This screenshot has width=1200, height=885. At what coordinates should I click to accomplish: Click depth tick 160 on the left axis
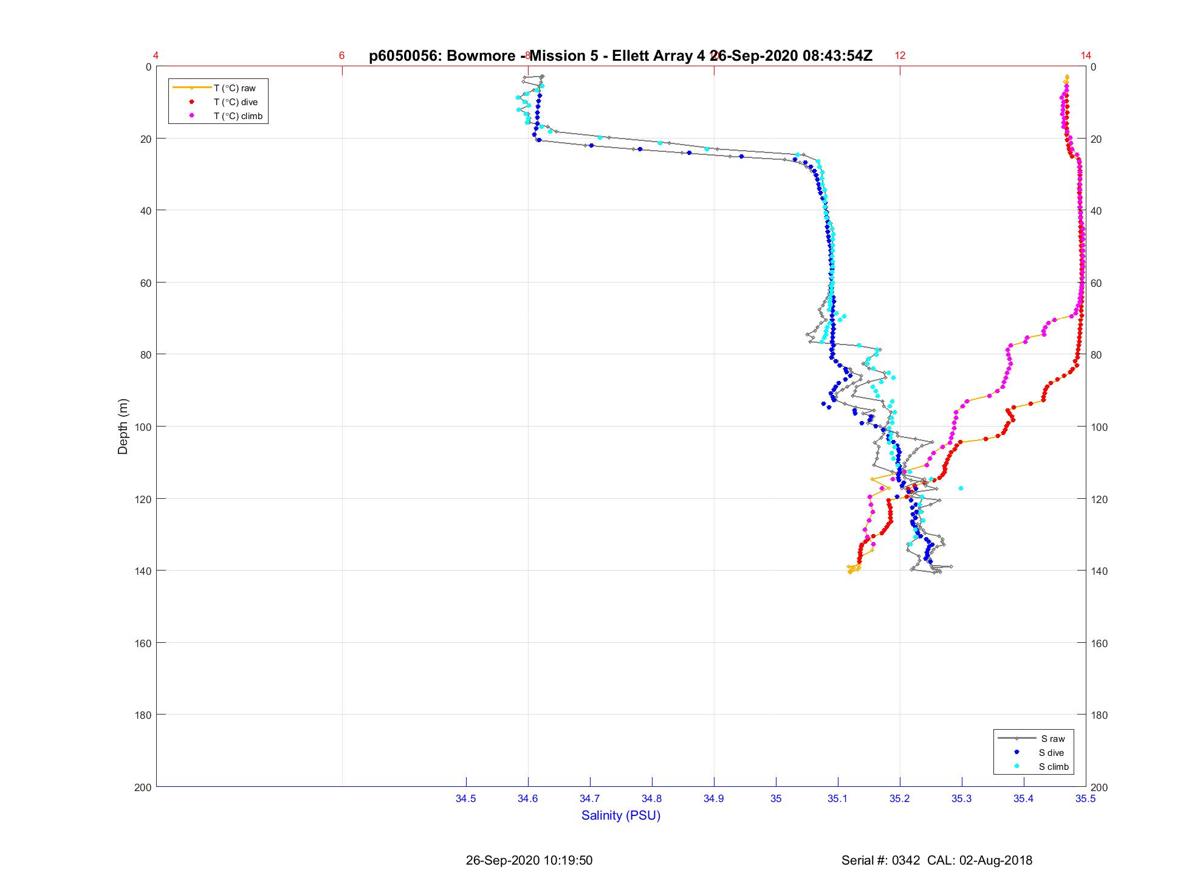143,643
